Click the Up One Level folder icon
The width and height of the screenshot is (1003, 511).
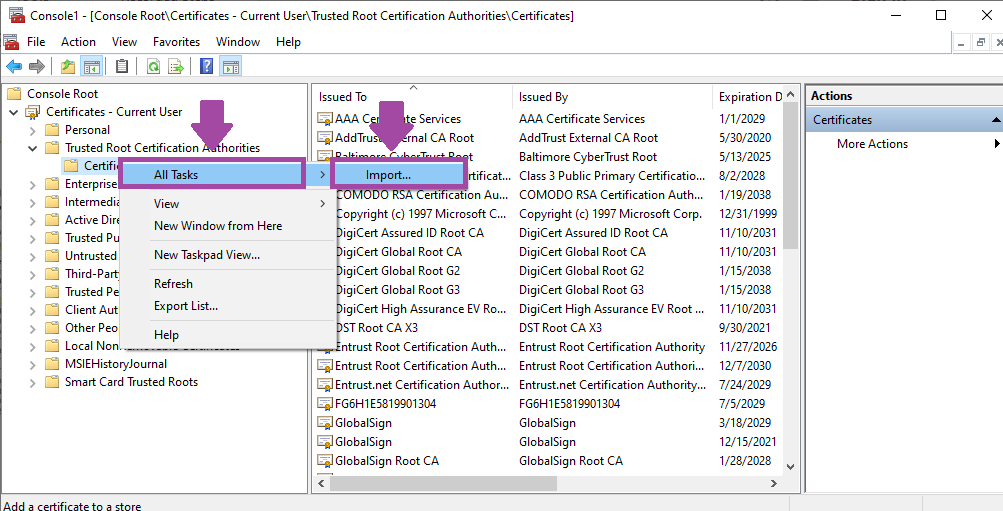pyautogui.click(x=68, y=67)
